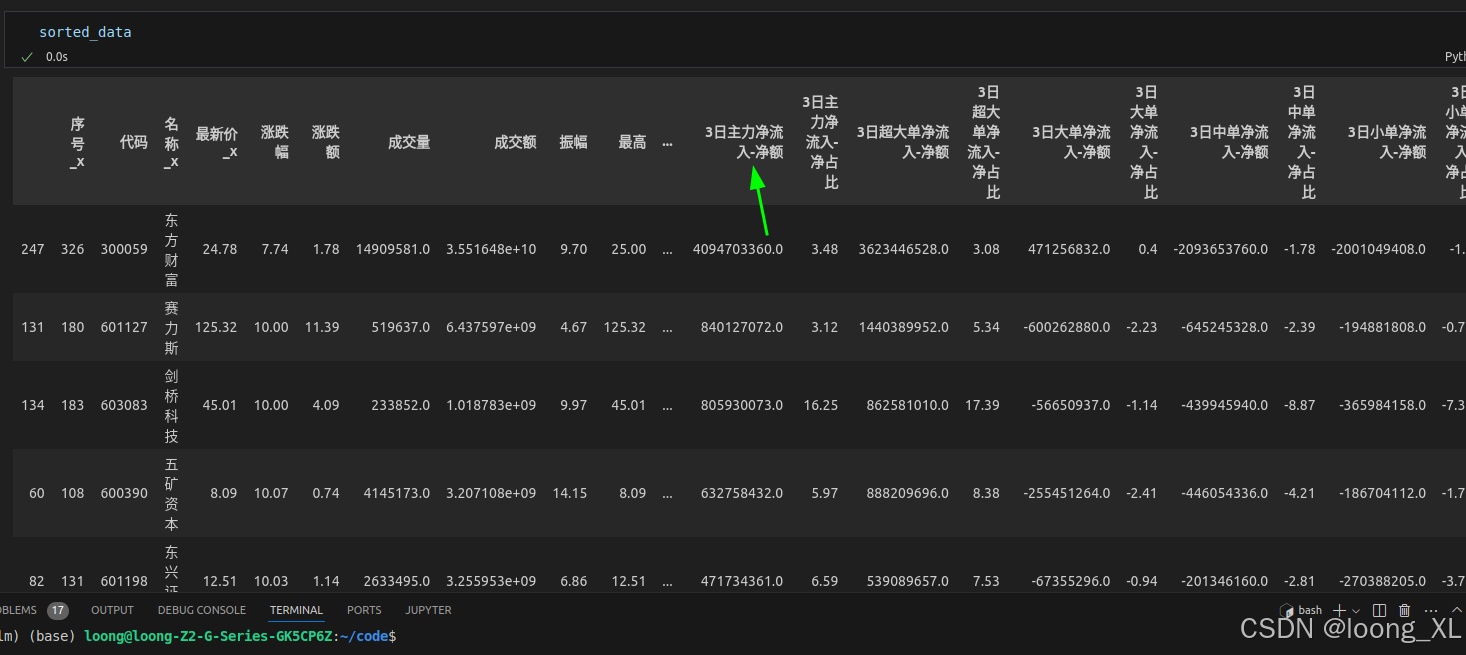The height and width of the screenshot is (655, 1466).
Task: Click the row index 134 cell
Action: pyautogui.click(x=33, y=405)
